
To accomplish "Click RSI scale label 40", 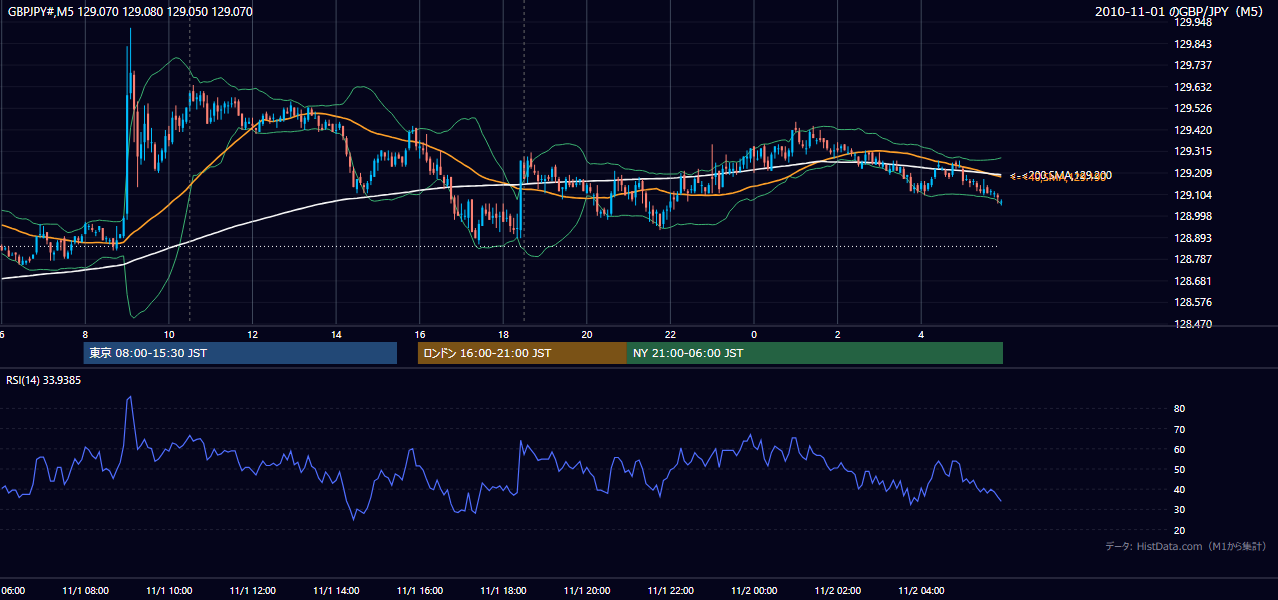I will (1180, 490).
